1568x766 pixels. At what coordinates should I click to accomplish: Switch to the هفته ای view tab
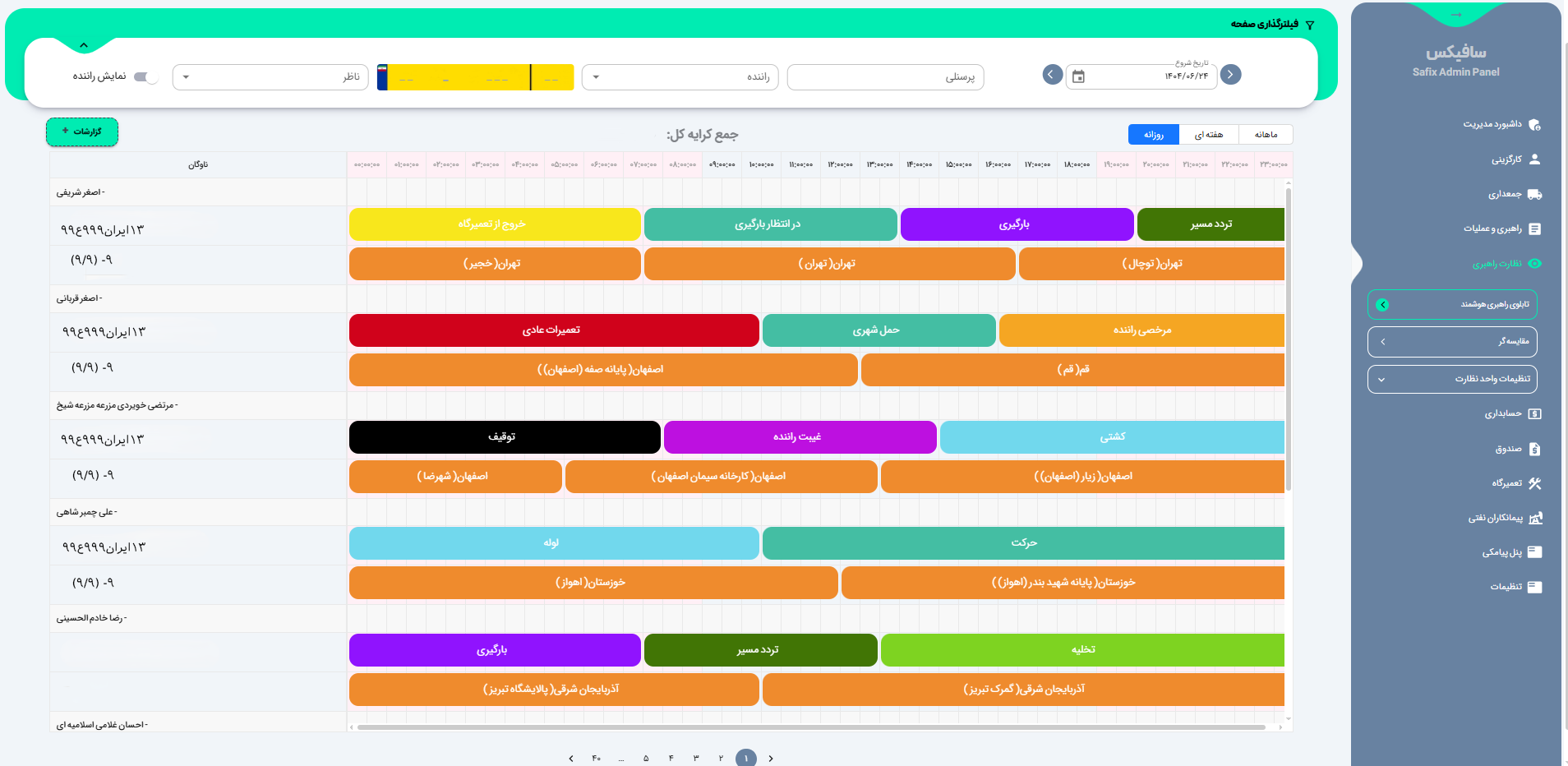click(x=1208, y=135)
